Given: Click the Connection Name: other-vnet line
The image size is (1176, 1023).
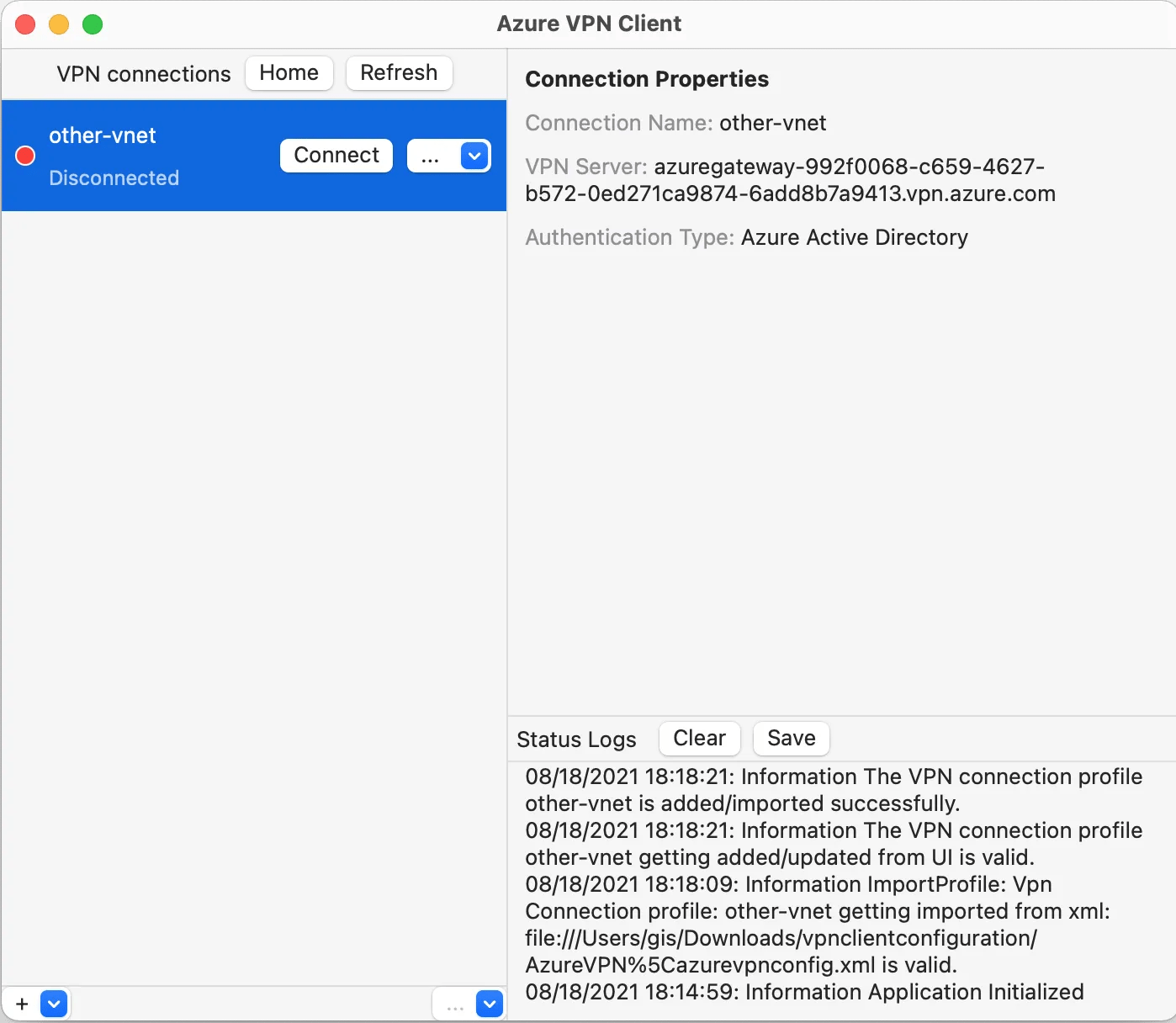Looking at the screenshot, I should (675, 123).
